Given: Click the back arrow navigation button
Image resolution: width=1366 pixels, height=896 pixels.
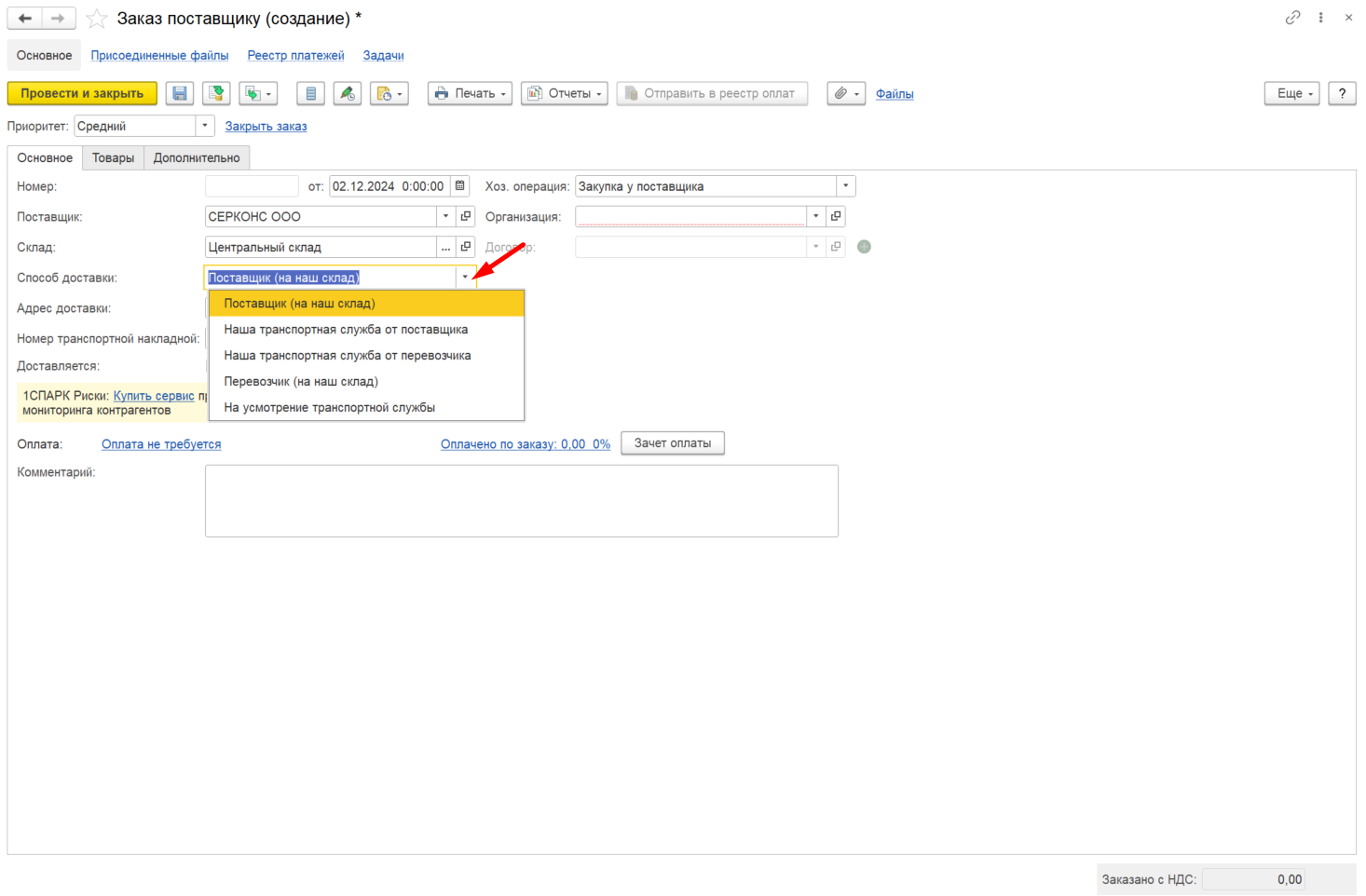Looking at the screenshot, I should 25,19.
